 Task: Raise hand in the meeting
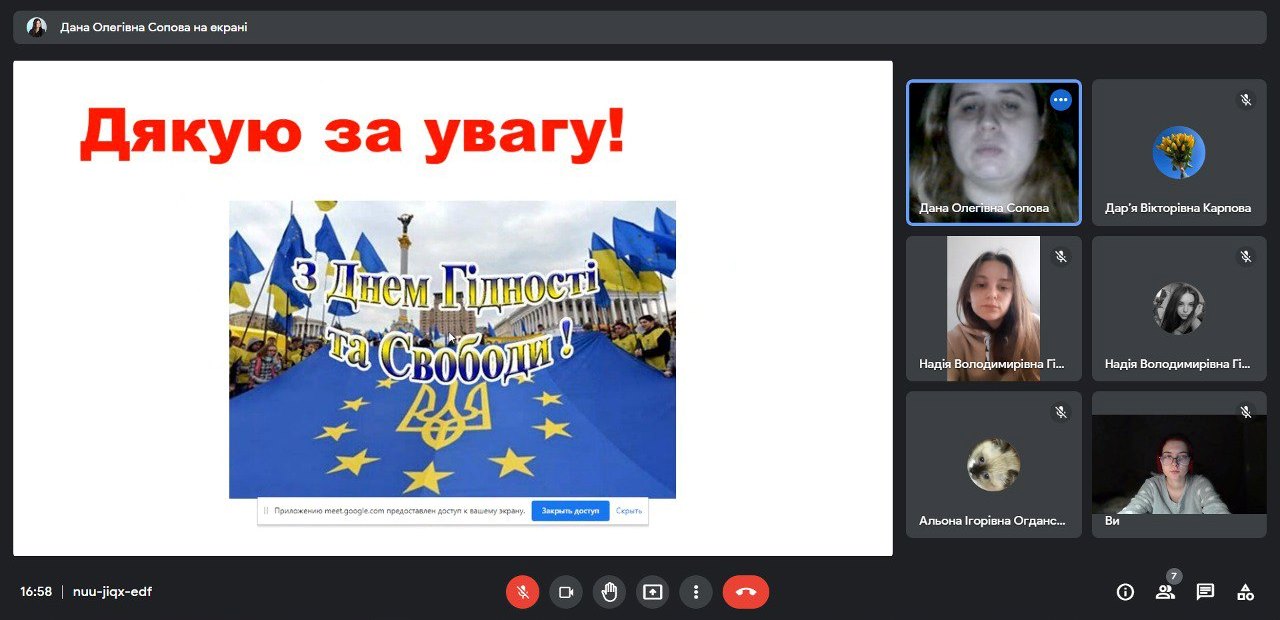(609, 592)
